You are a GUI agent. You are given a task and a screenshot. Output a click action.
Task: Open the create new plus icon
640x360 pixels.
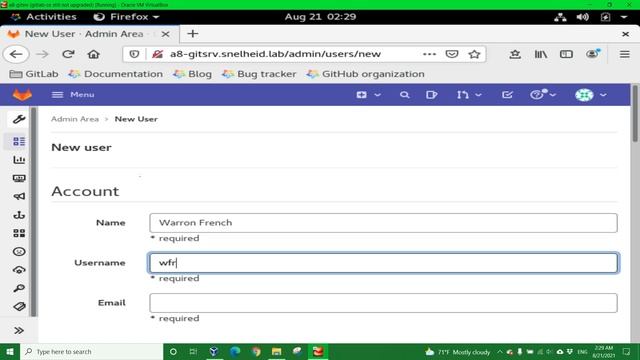361,95
